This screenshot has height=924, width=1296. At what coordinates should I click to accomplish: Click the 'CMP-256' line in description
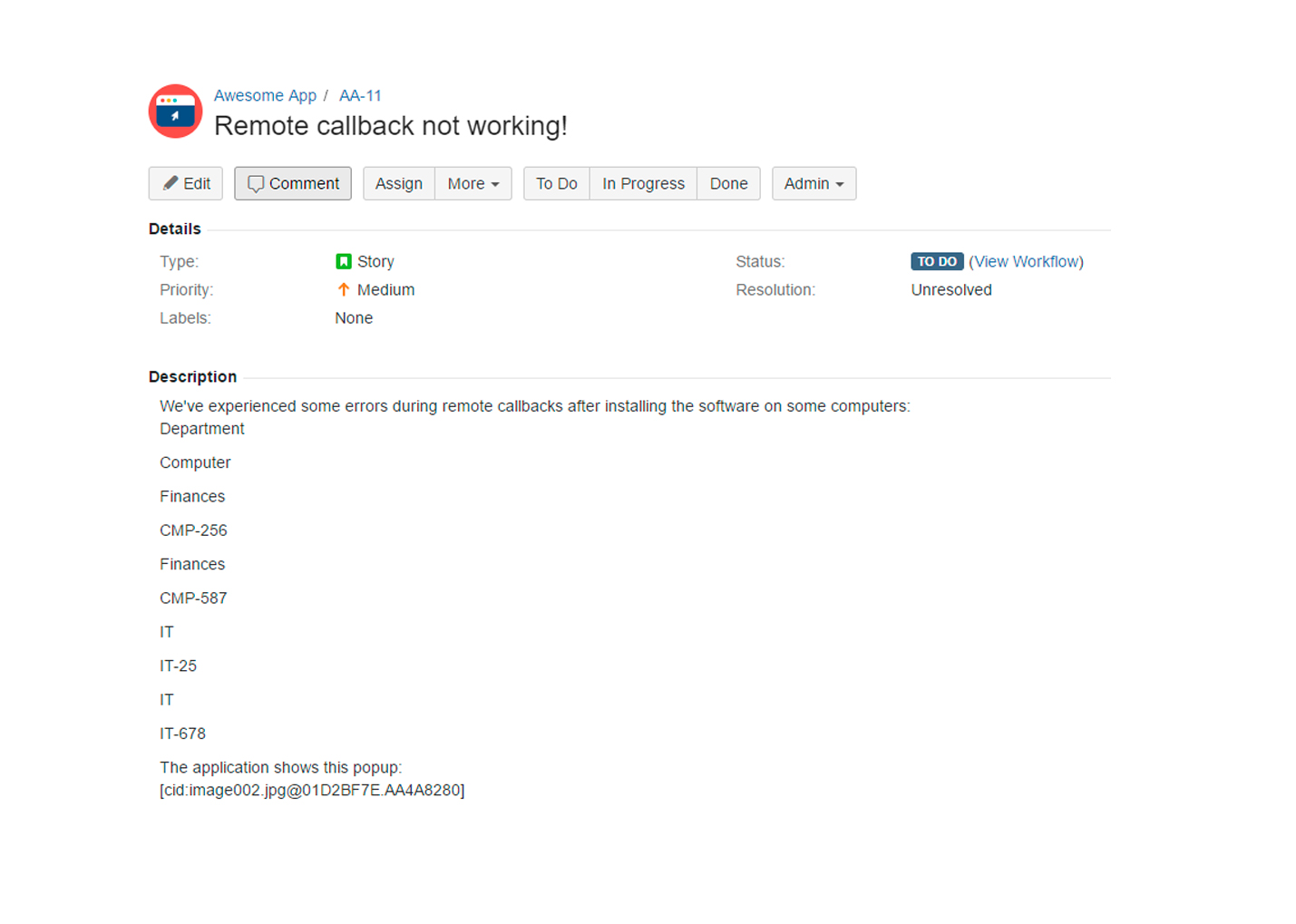coord(193,530)
